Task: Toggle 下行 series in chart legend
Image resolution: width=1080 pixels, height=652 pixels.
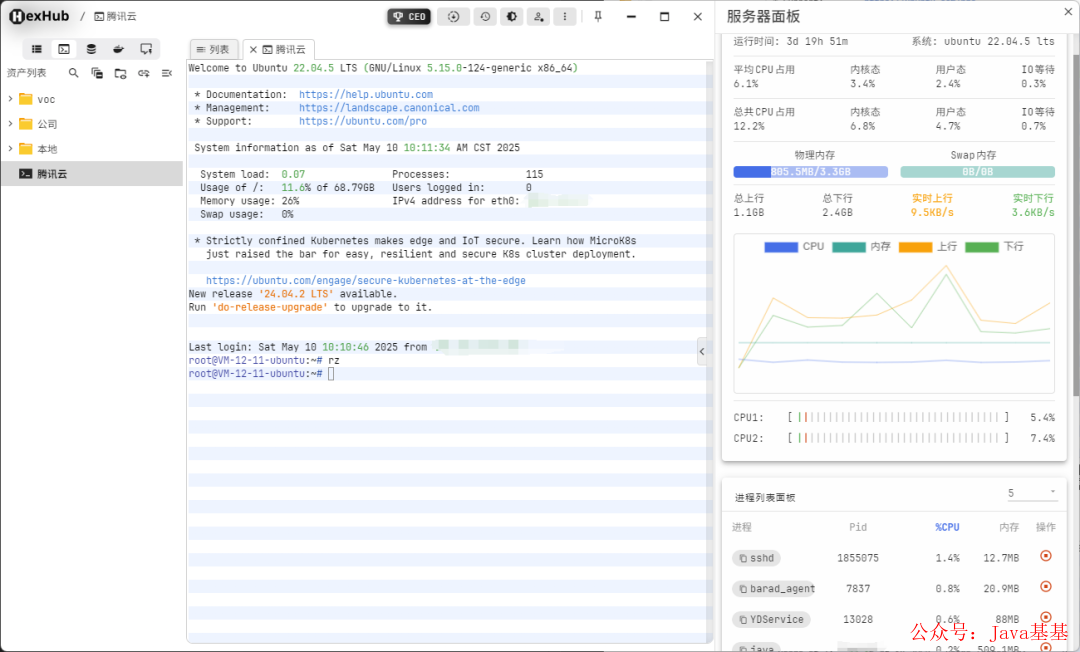Action: [x=994, y=246]
